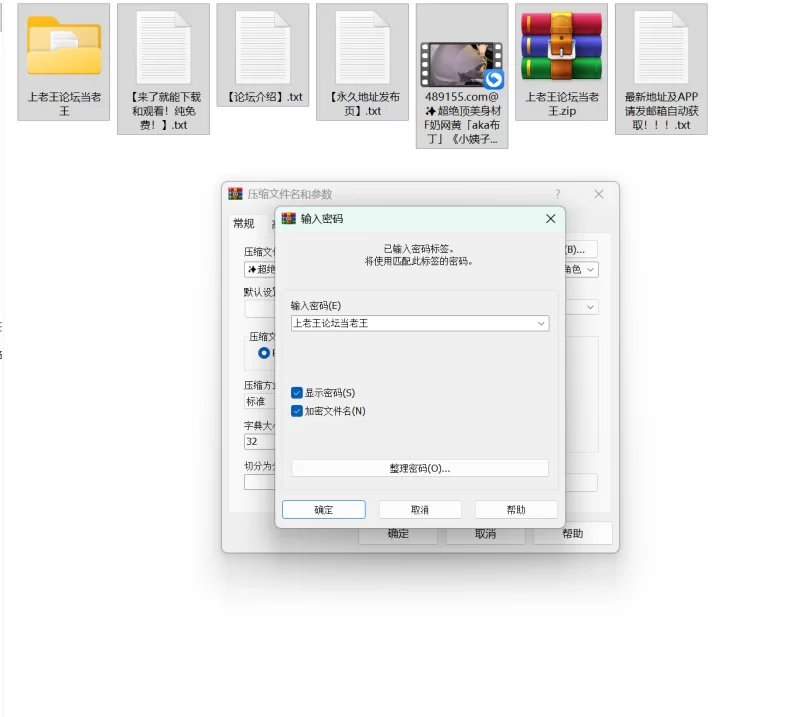Expand the 输入密码(E) password dropdown
The image size is (800, 717).
(541, 324)
